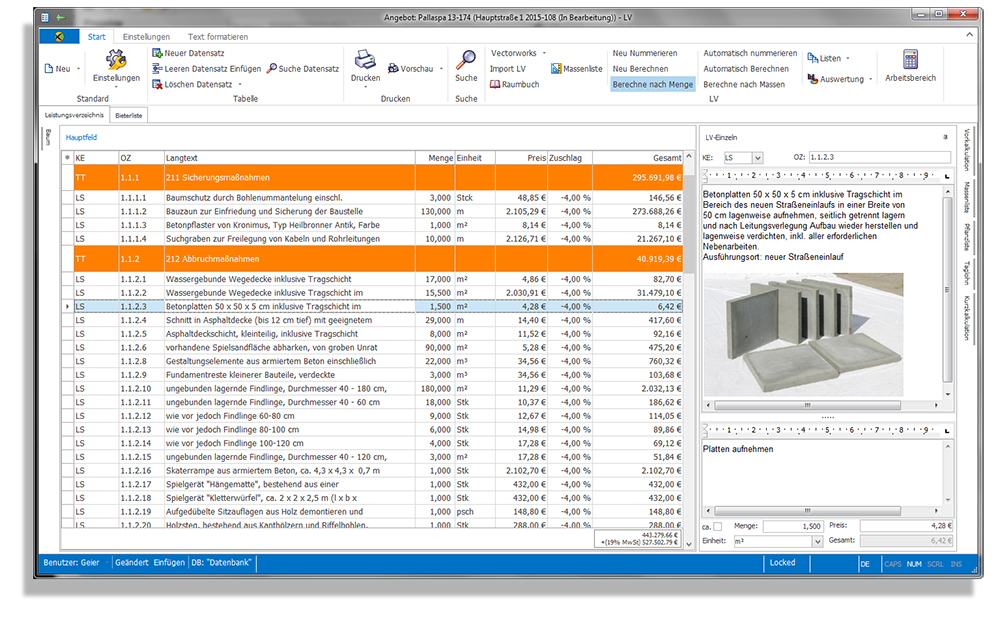Open the Arbeitsbereich calculator icon
The image size is (1000, 622).
910,60
